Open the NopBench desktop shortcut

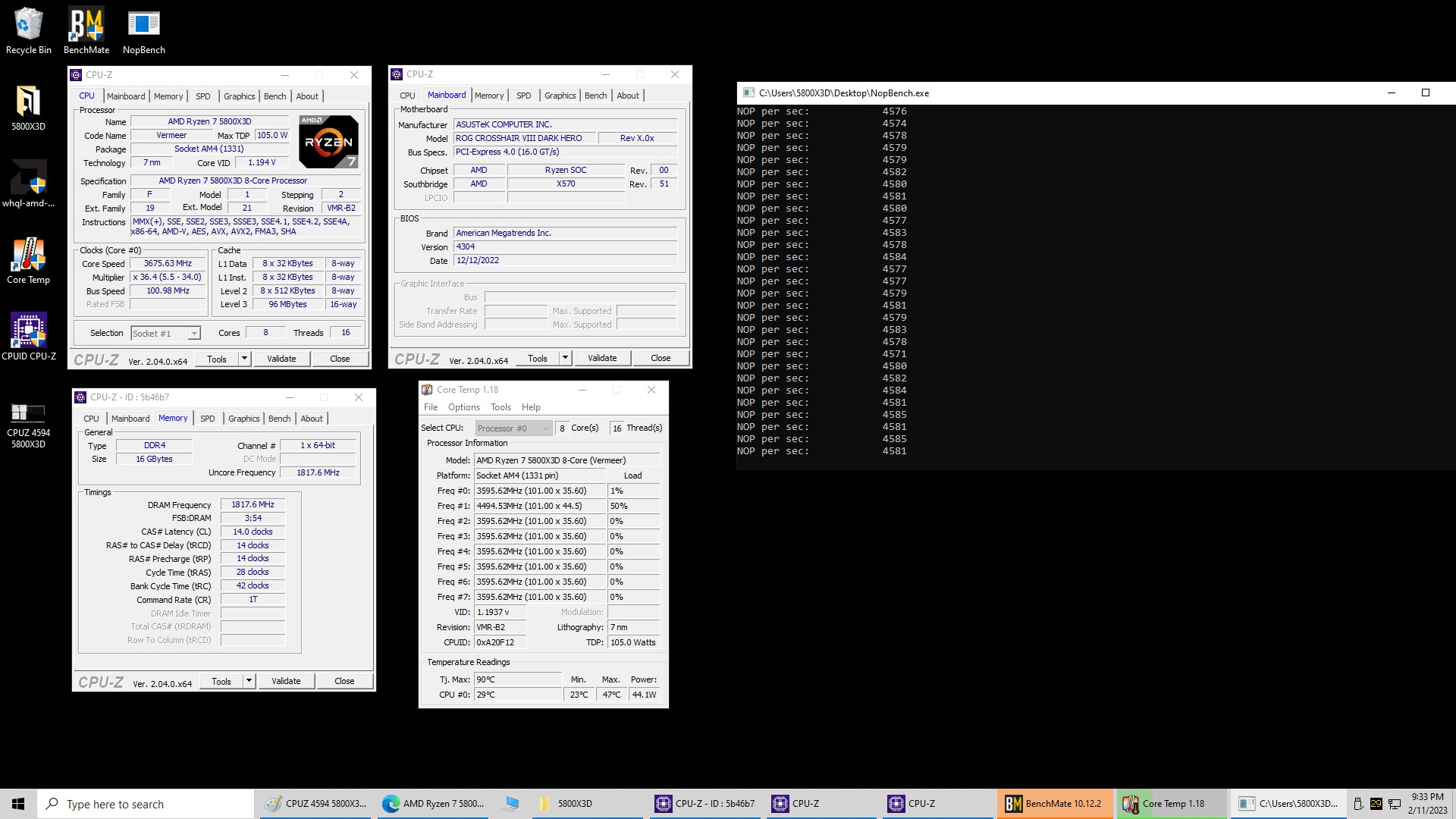[x=143, y=32]
